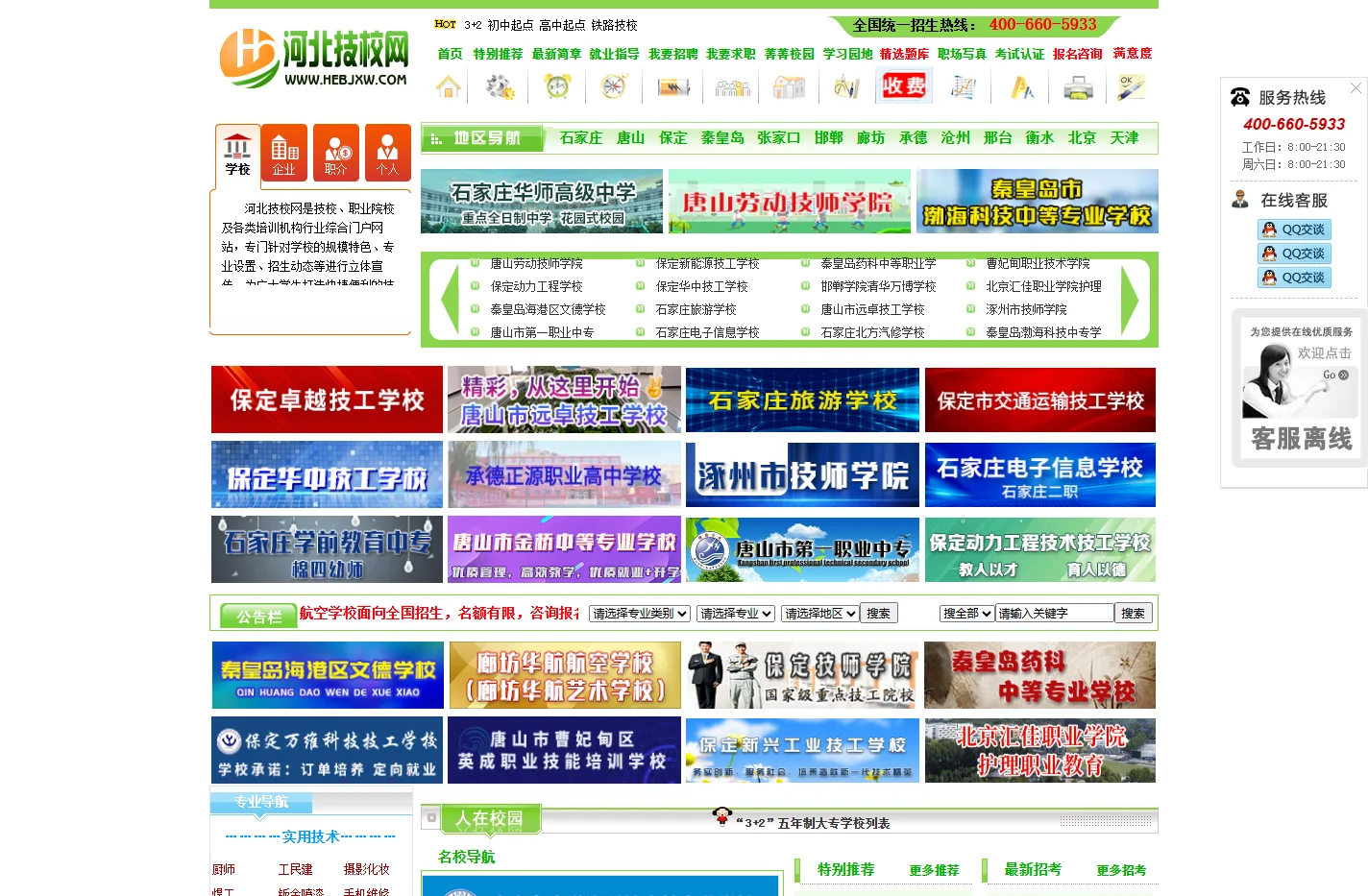The width and height of the screenshot is (1368, 896).
Task: Open the 就业指导 menu item
Action: (x=614, y=54)
